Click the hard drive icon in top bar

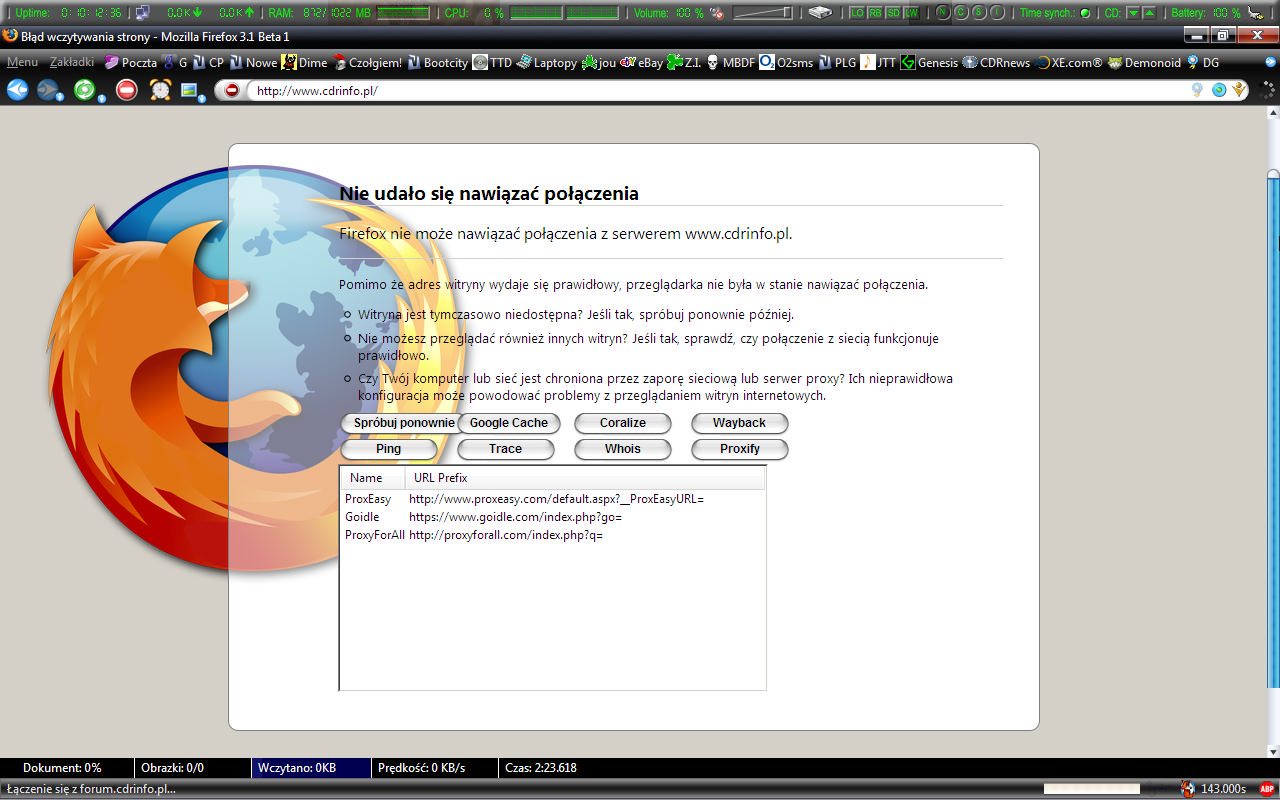pyautogui.click(x=820, y=13)
